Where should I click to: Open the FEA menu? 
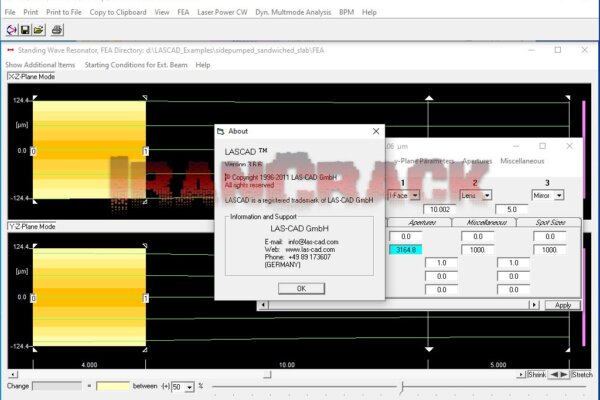[183, 12]
